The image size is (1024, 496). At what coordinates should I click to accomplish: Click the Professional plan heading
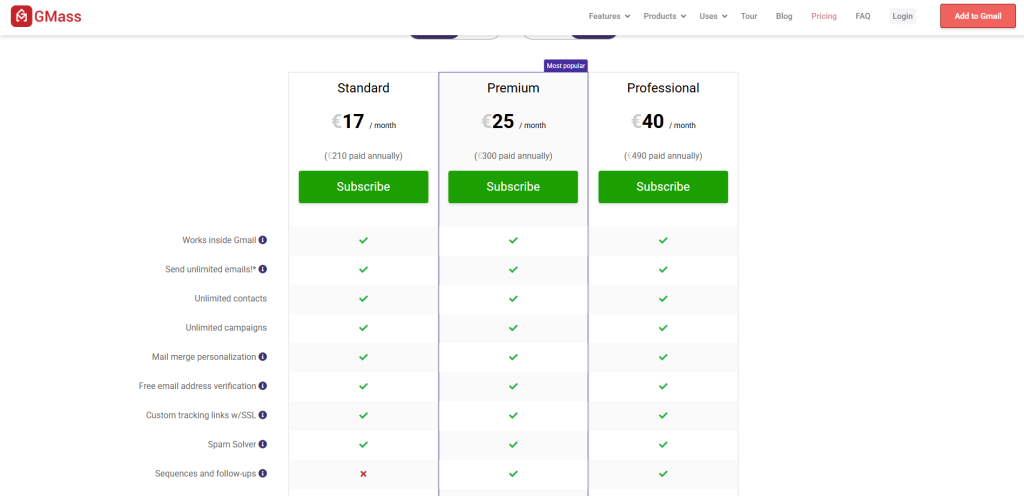click(663, 88)
